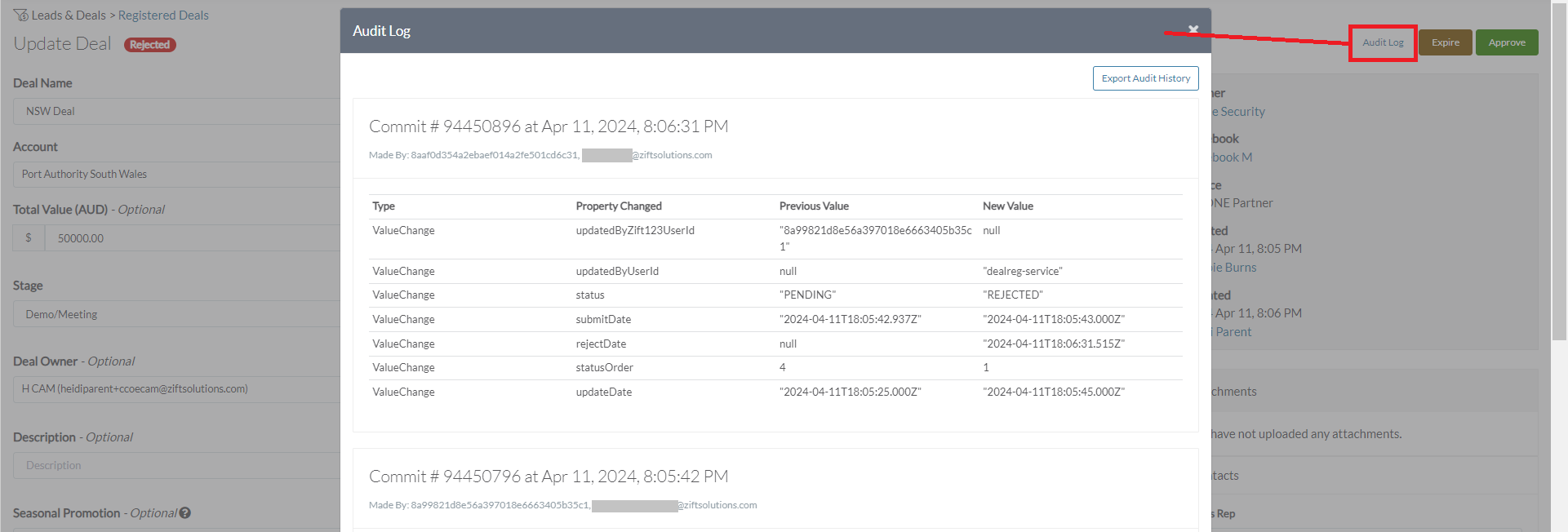Viewport: 1568px width, 532px height.
Task: Open the Audit Log button
Action: pyautogui.click(x=1383, y=42)
